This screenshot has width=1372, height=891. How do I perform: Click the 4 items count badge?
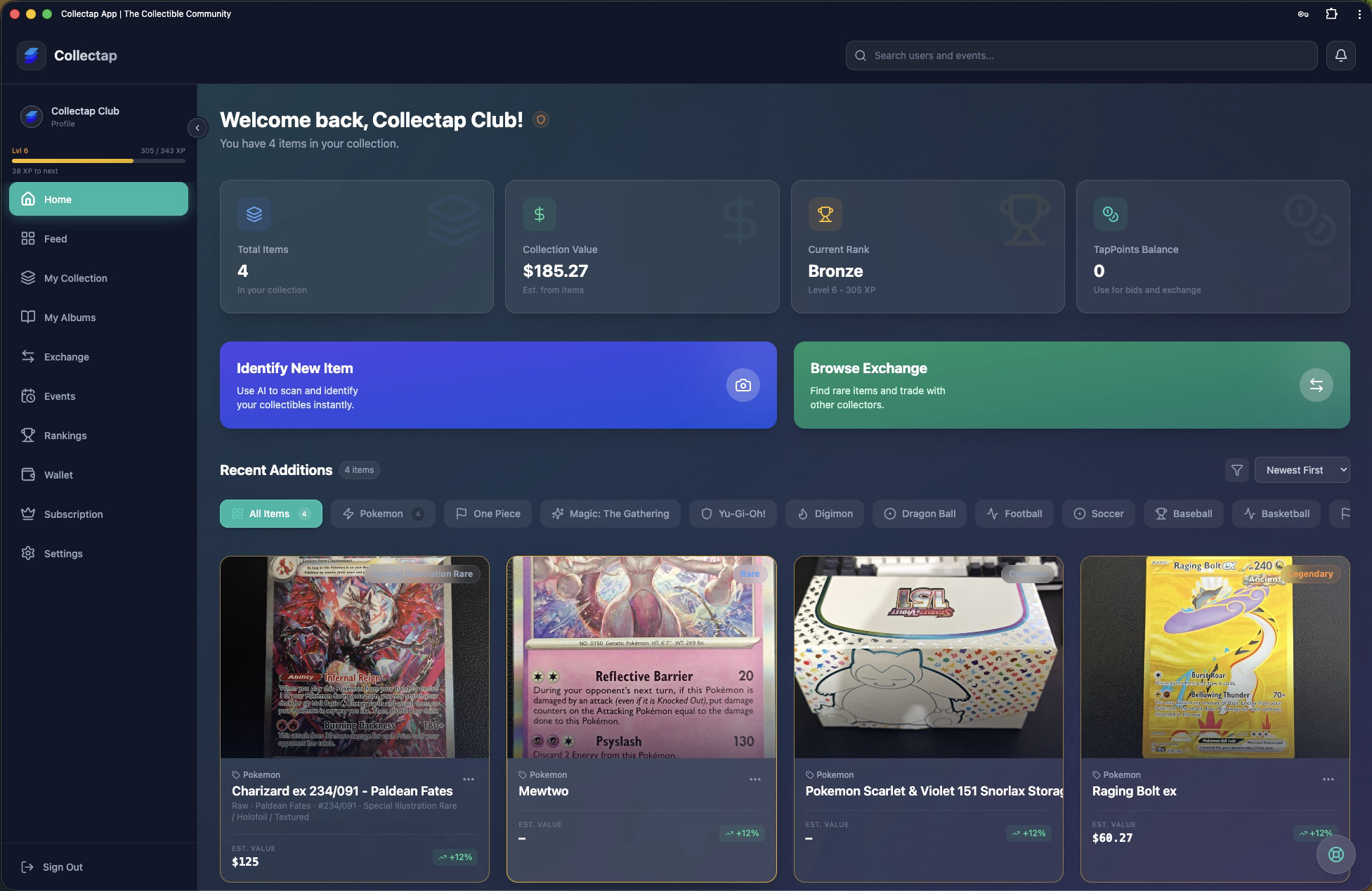click(359, 470)
